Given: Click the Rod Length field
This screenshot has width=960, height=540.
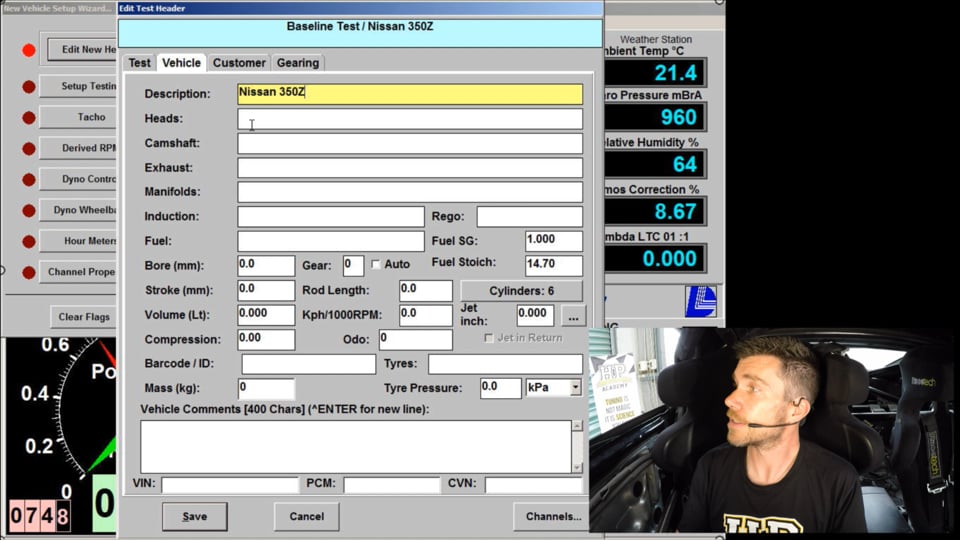Looking at the screenshot, I should click(x=426, y=290).
